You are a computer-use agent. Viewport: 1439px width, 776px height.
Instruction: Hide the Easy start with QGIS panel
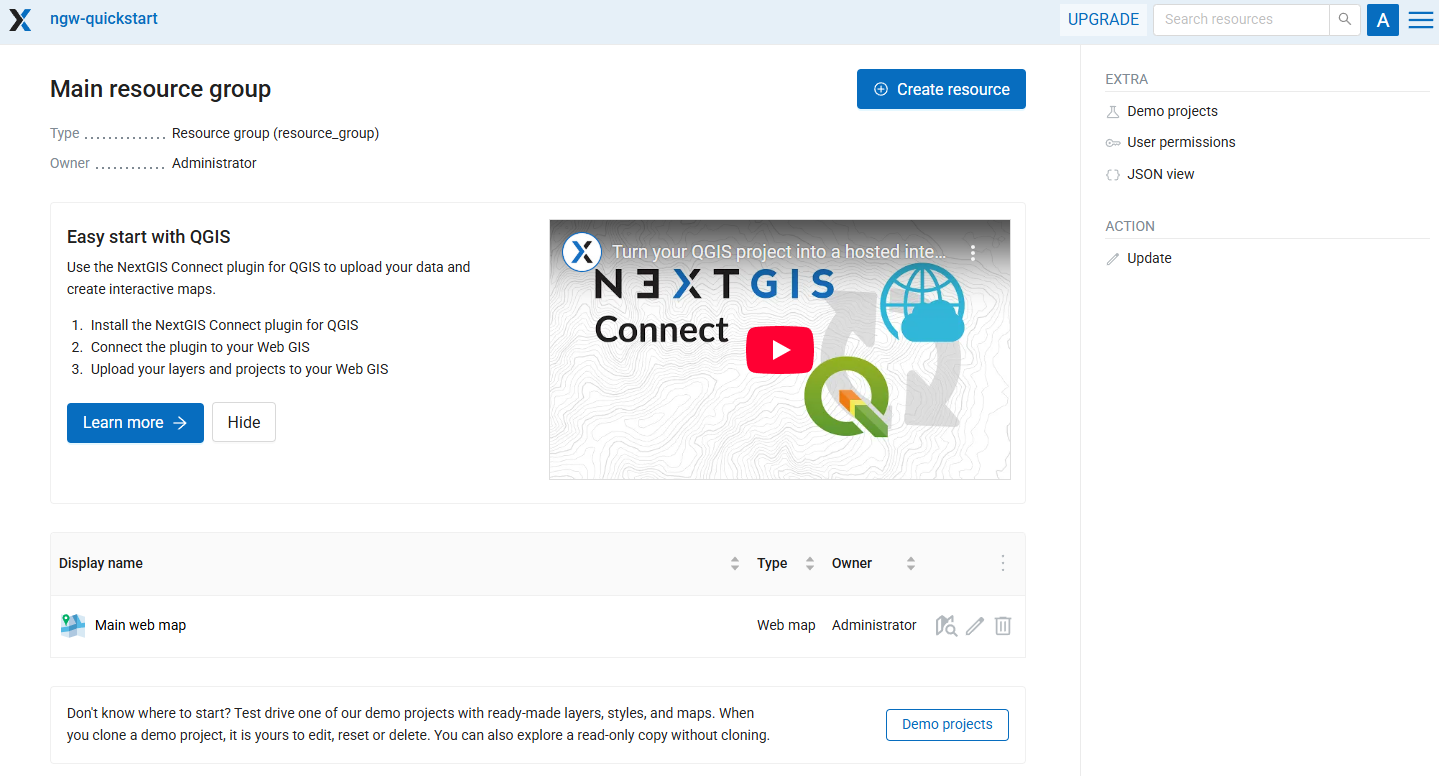(244, 423)
